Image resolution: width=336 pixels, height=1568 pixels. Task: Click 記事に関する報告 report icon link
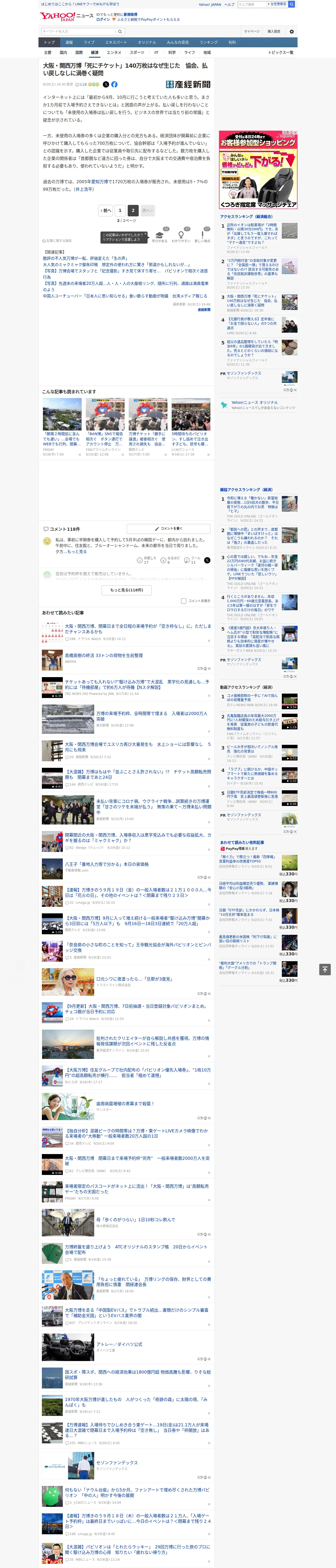tap(57, 240)
